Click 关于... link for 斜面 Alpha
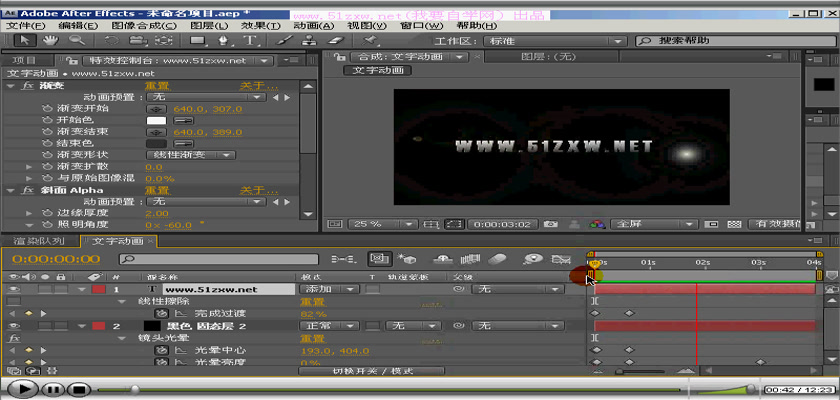 point(259,190)
